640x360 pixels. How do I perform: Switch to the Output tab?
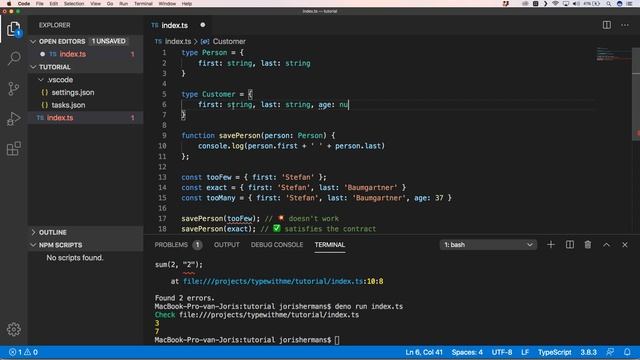pyautogui.click(x=227, y=244)
